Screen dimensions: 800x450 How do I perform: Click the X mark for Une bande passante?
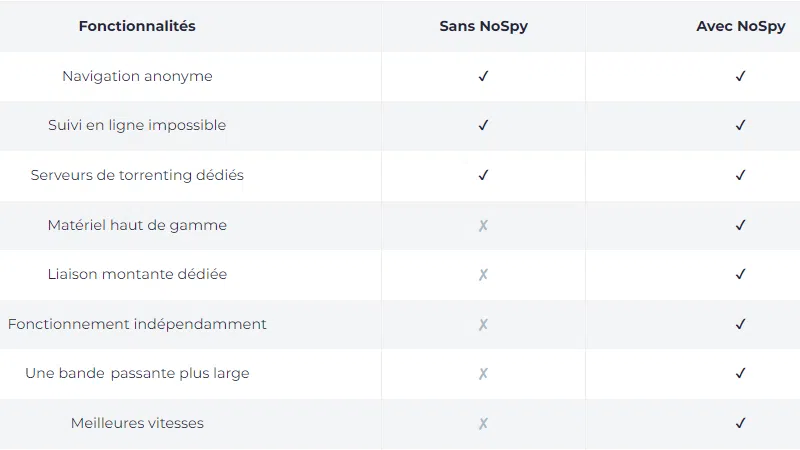483,373
